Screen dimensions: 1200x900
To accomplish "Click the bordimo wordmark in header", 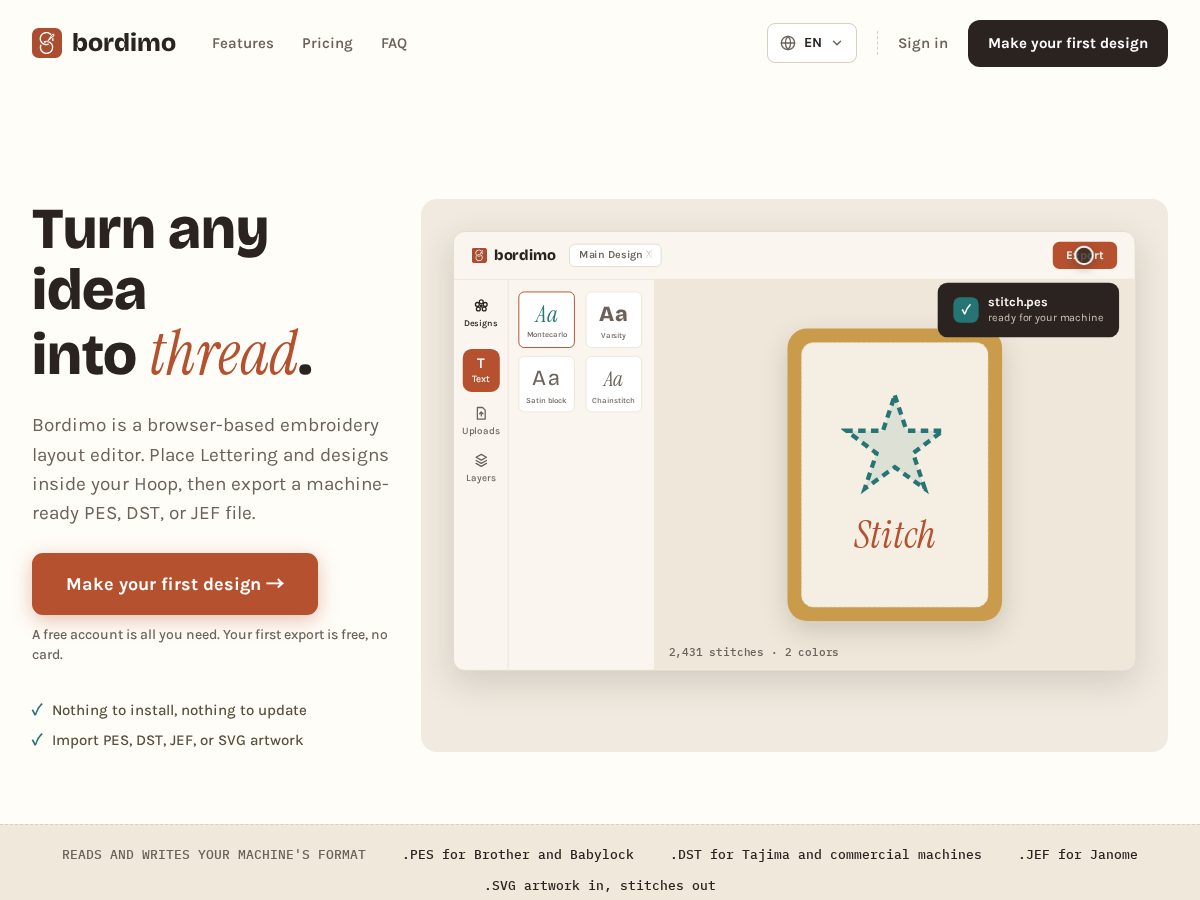I will pyautogui.click(x=124, y=43).
